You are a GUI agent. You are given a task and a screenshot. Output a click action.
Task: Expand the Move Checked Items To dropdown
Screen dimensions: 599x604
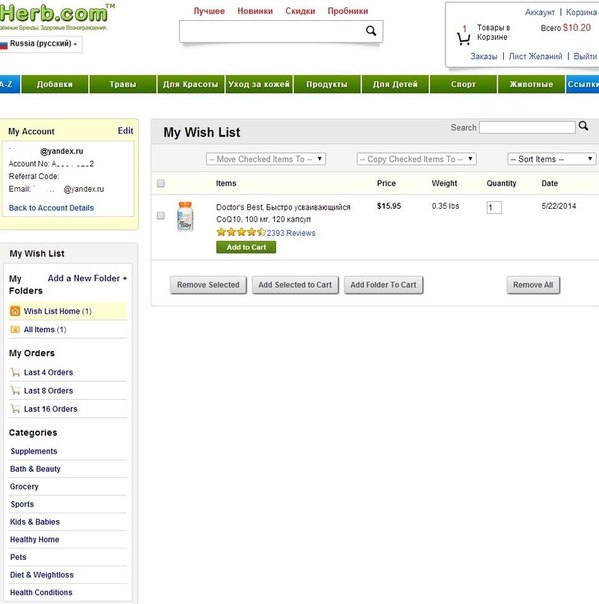coord(266,159)
